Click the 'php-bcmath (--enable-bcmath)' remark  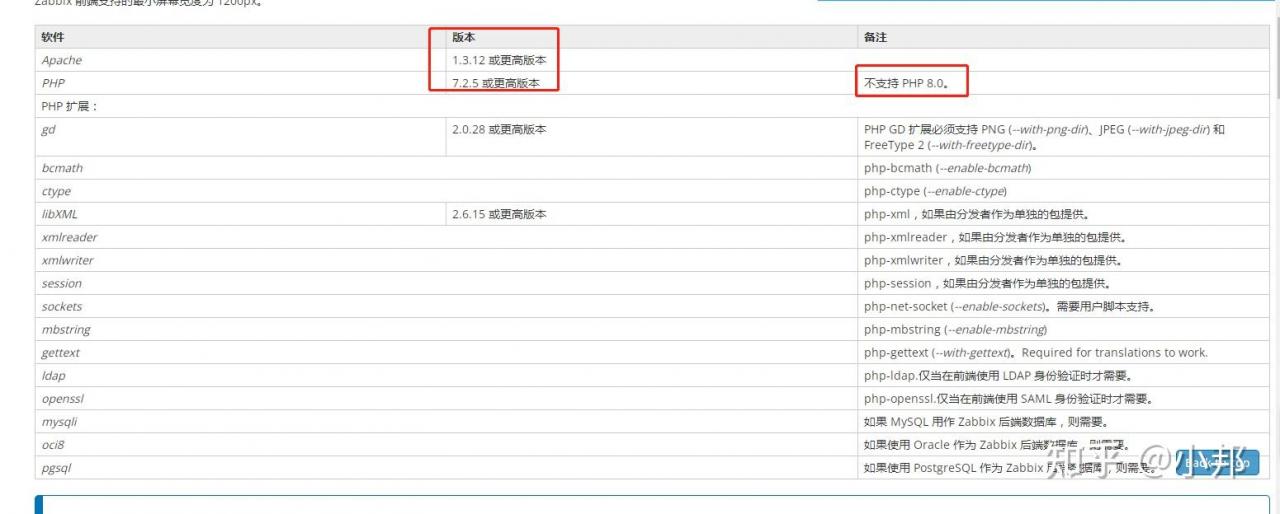(x=948, y=168)
